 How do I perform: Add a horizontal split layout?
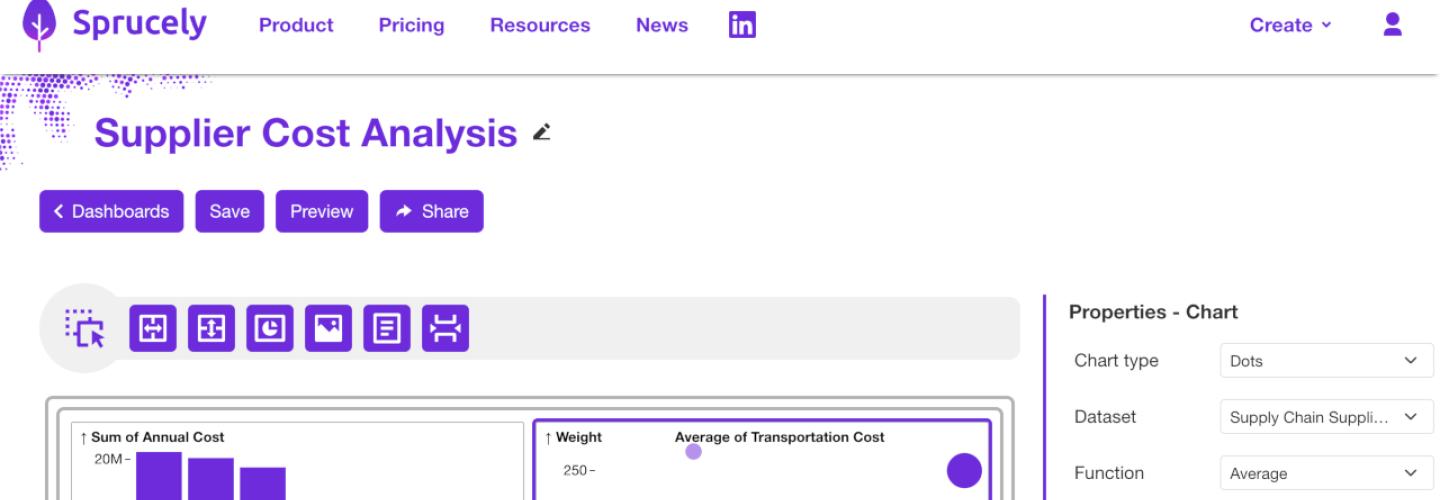click(153, 328)
